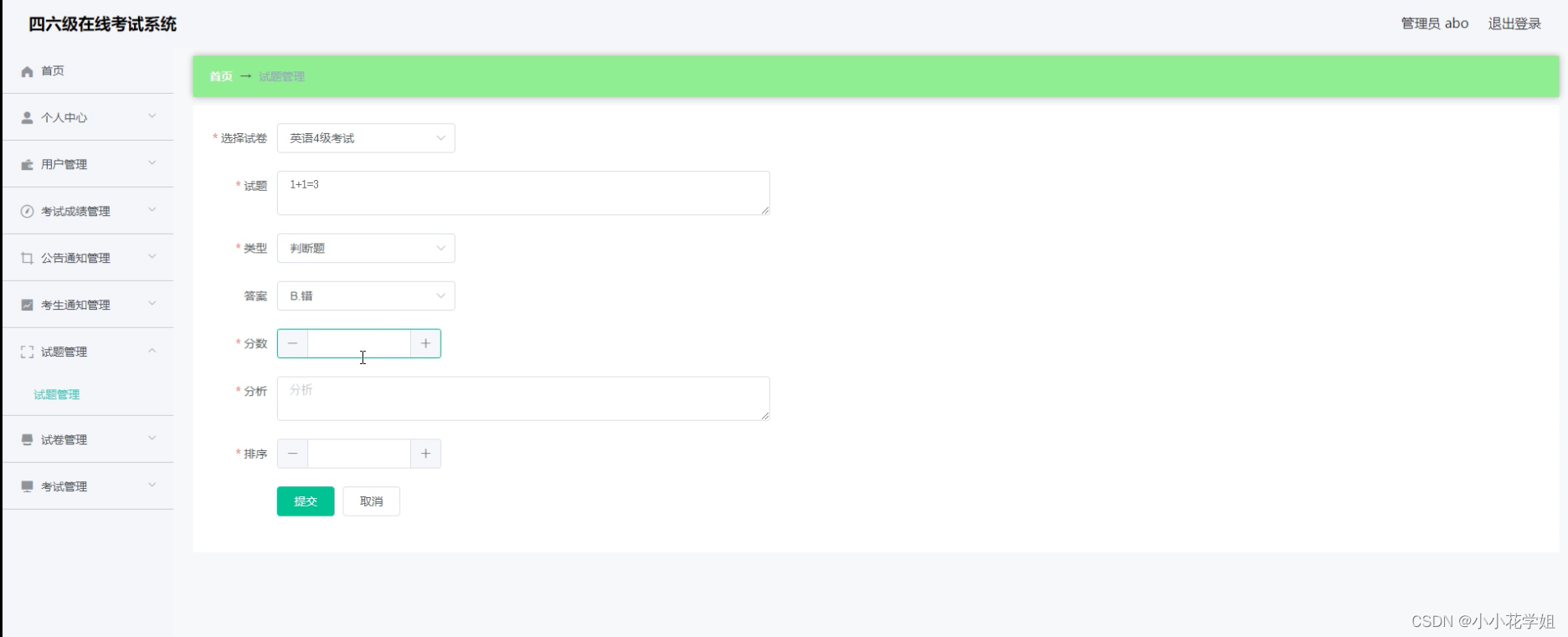Open the 类型 question type dropdown

(366, 248)
